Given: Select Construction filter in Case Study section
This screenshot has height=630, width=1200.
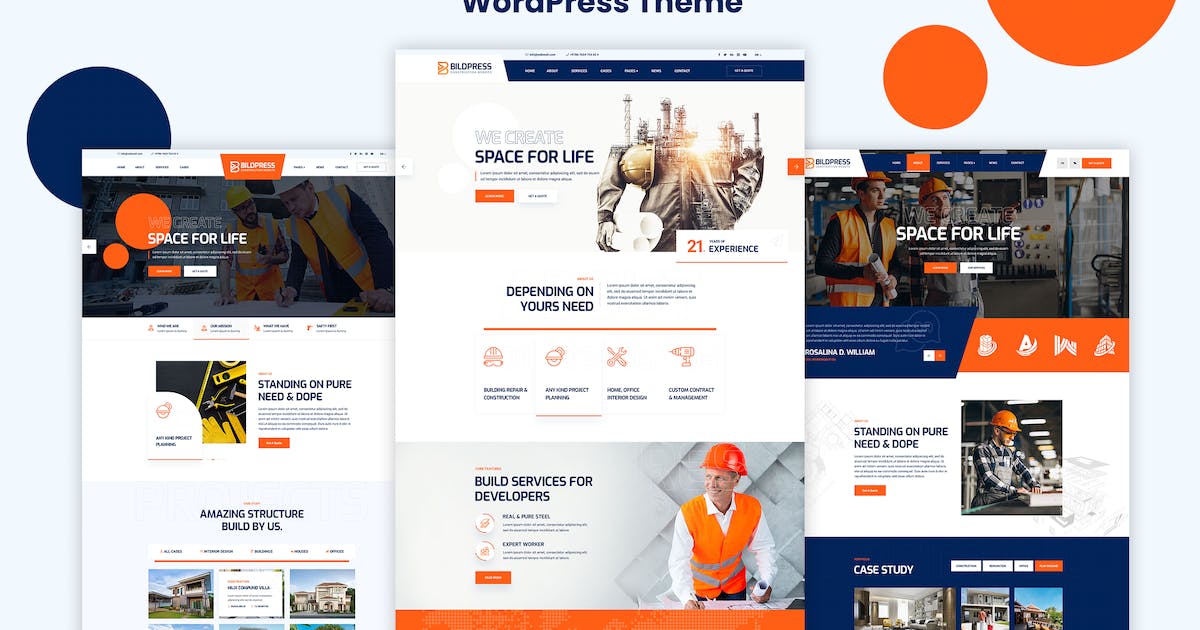Looking at the screenshot, I should [966, 566].
